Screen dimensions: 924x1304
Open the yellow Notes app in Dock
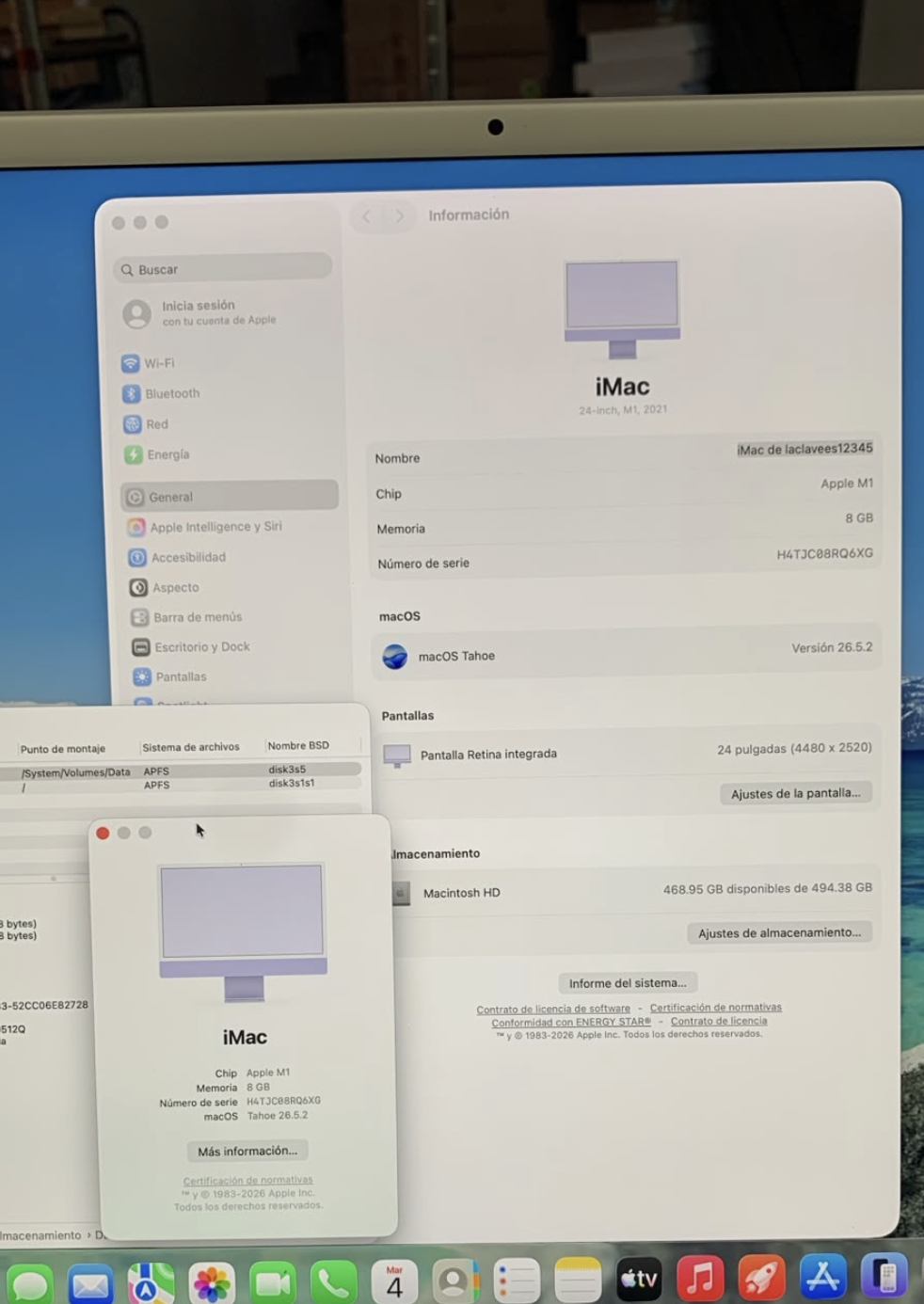[x=578, y=1280]
